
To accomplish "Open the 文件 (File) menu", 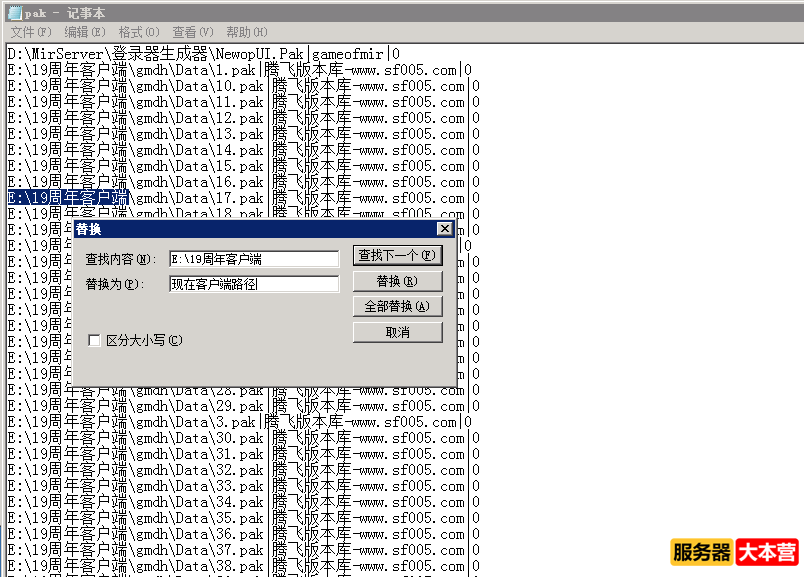I will click(x=30, y=32).
